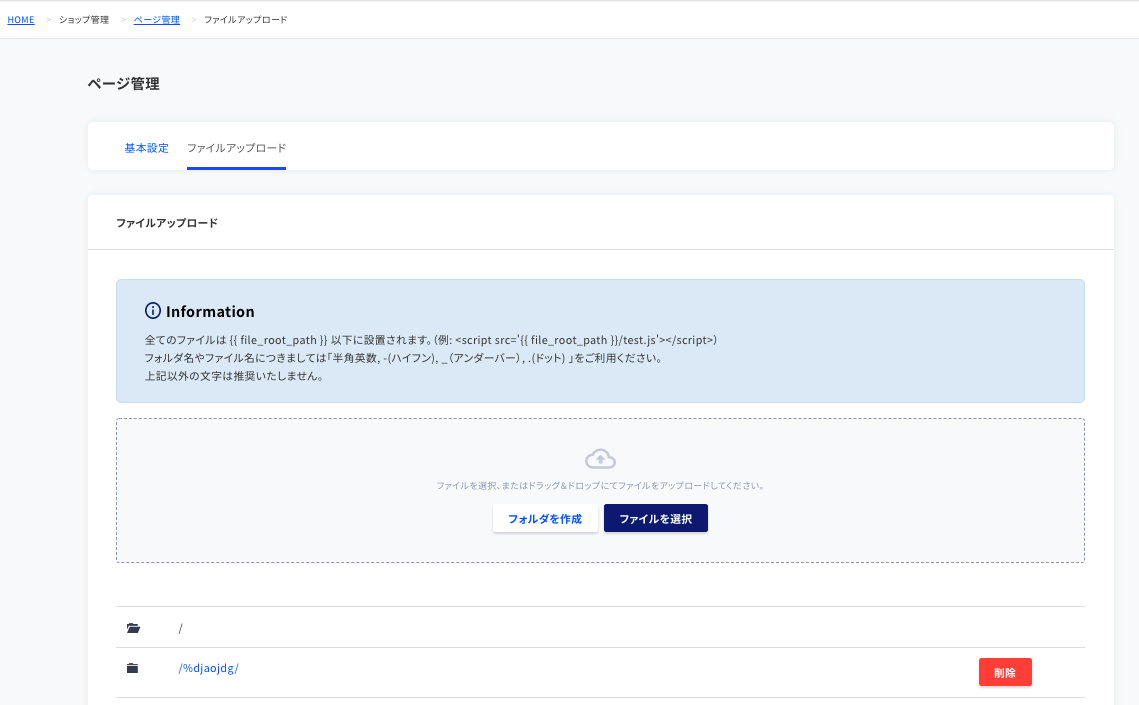Delete /%djaojdg/ folder with 削除 button
1139x705 pixels.
tap(1005, 672)
